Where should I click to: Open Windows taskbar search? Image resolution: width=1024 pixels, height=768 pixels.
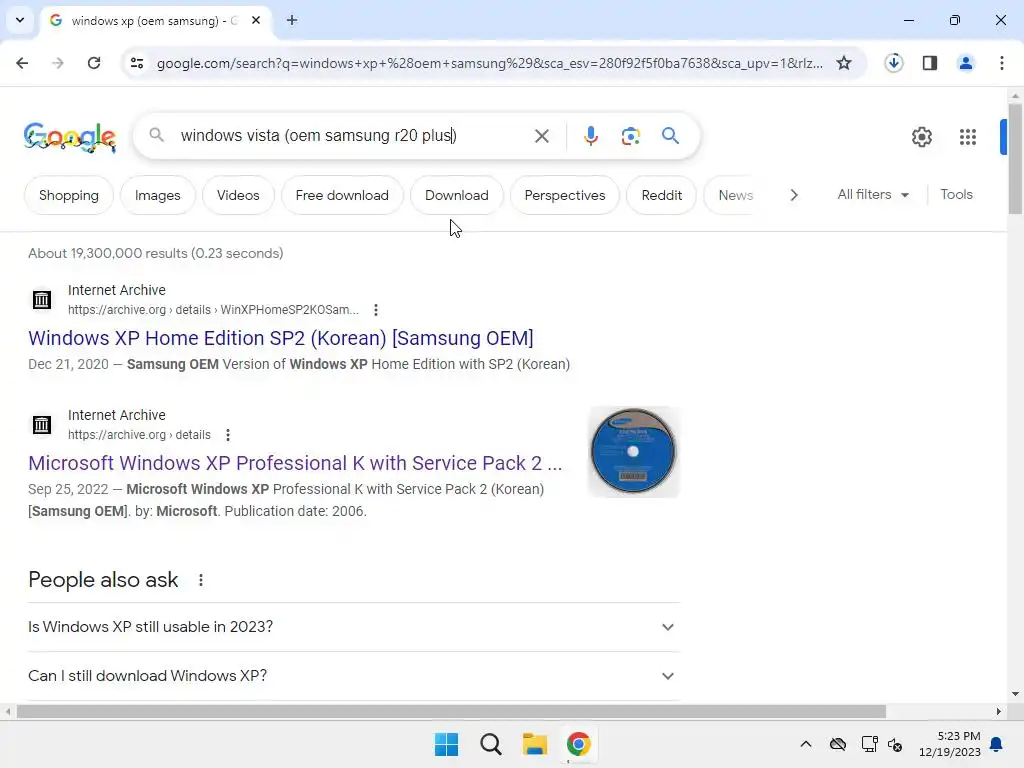(x=490, y=744)
